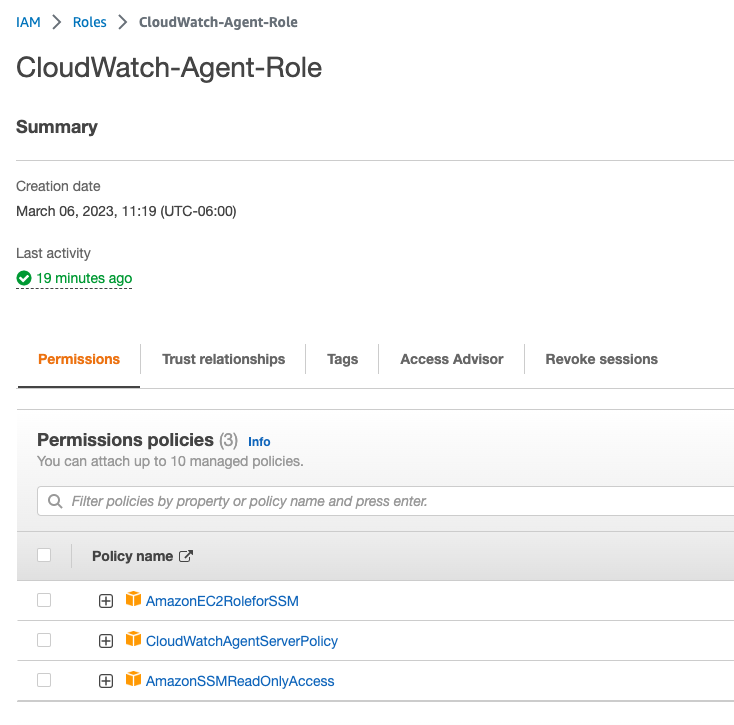
Task: Switch to the Permissions tab
Action: point(79,359)
